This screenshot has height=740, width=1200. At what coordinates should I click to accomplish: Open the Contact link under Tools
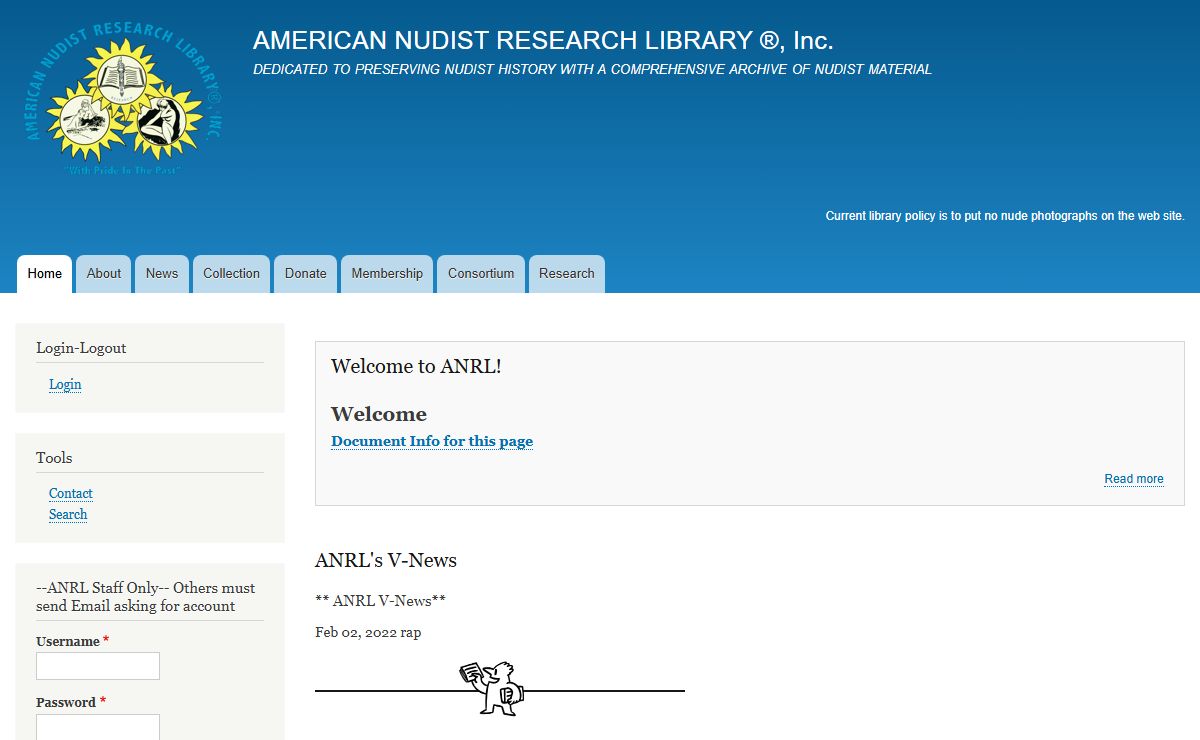[x=71, y=493]
